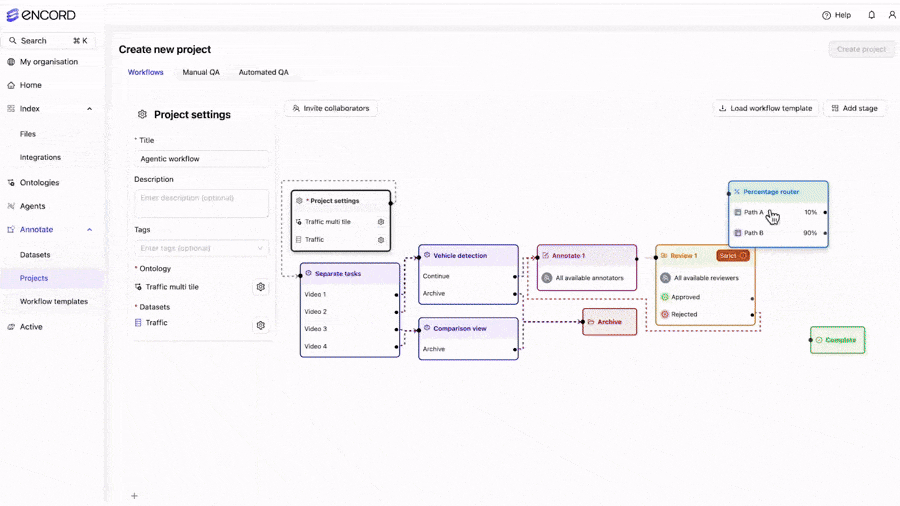Click the Comparison view agent icon
Screen dimensions: 900x506
coord(427,328)
